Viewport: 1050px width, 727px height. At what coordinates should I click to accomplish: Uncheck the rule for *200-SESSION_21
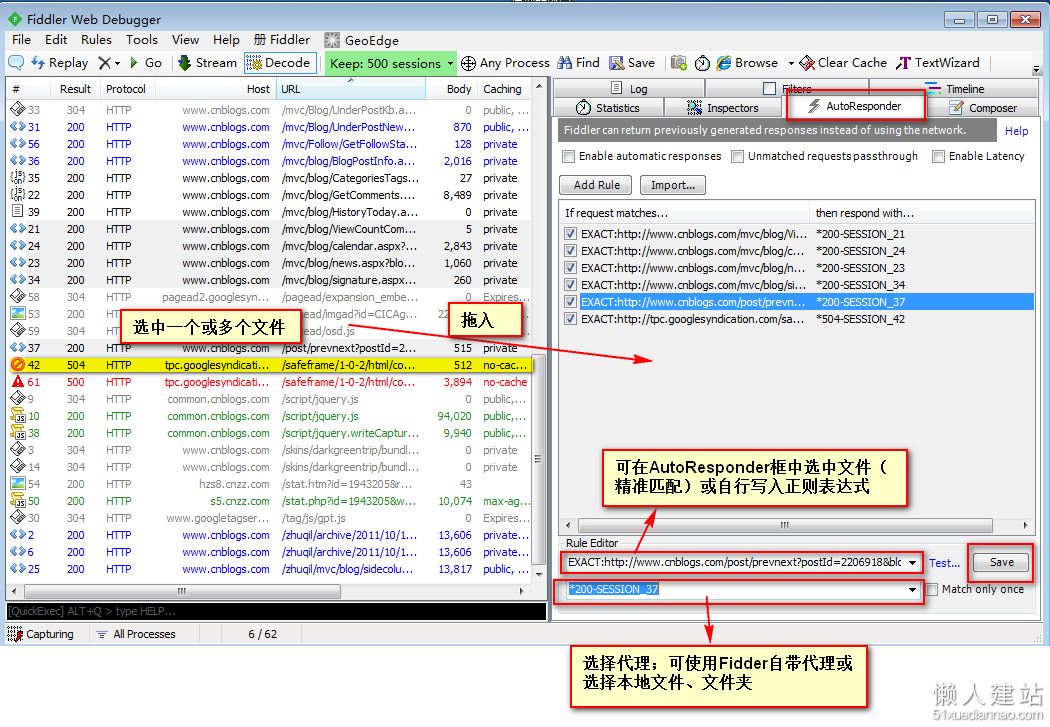(571, 234)
